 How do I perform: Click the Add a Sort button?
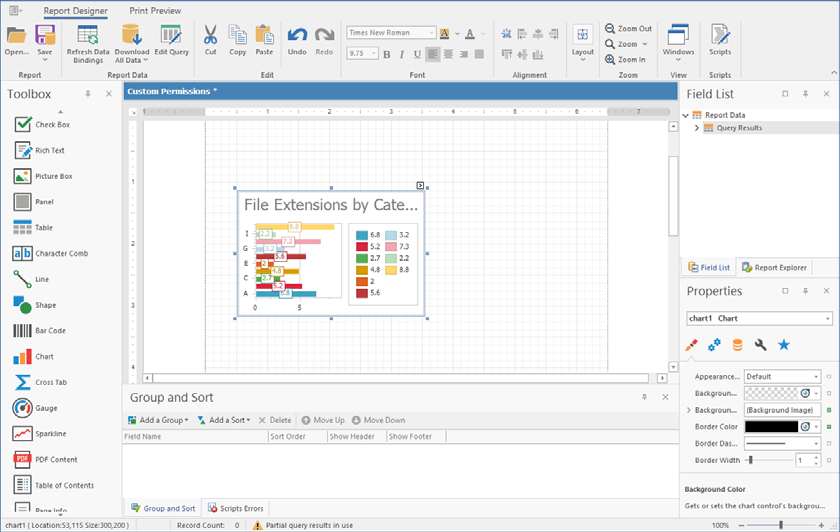[x=225, y=420]
